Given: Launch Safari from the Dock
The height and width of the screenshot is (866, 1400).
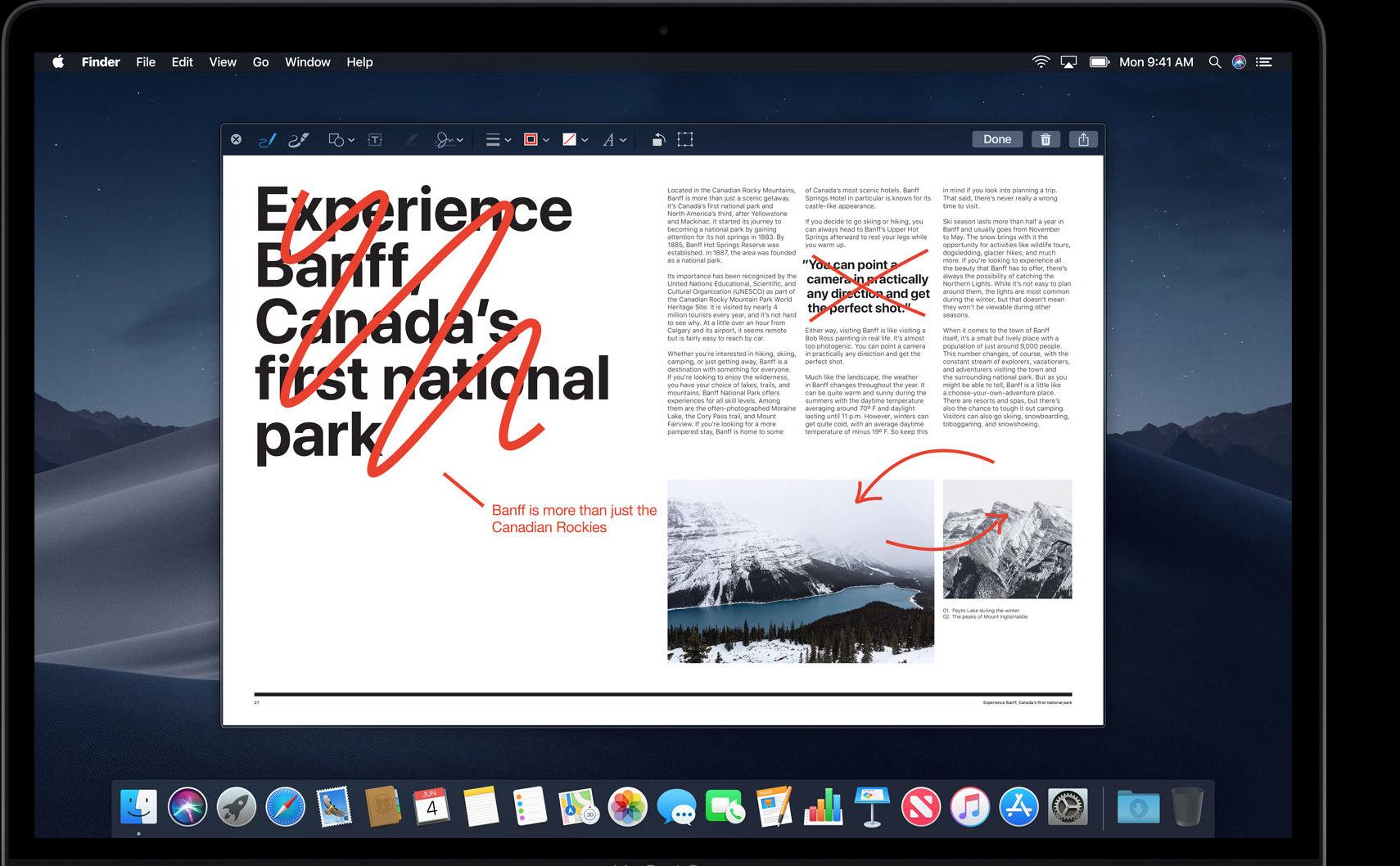Looking at the screenshot, I should tap(285, 807).
